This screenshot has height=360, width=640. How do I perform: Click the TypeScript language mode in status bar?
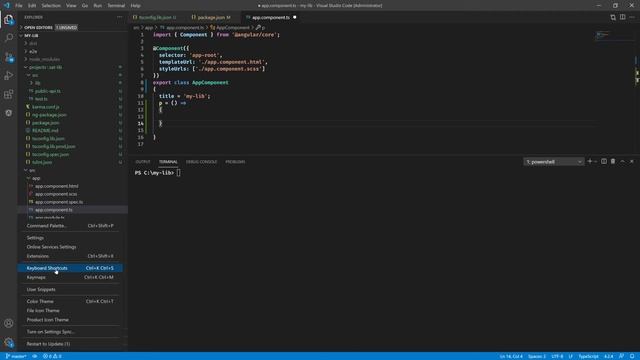(588, 356)
